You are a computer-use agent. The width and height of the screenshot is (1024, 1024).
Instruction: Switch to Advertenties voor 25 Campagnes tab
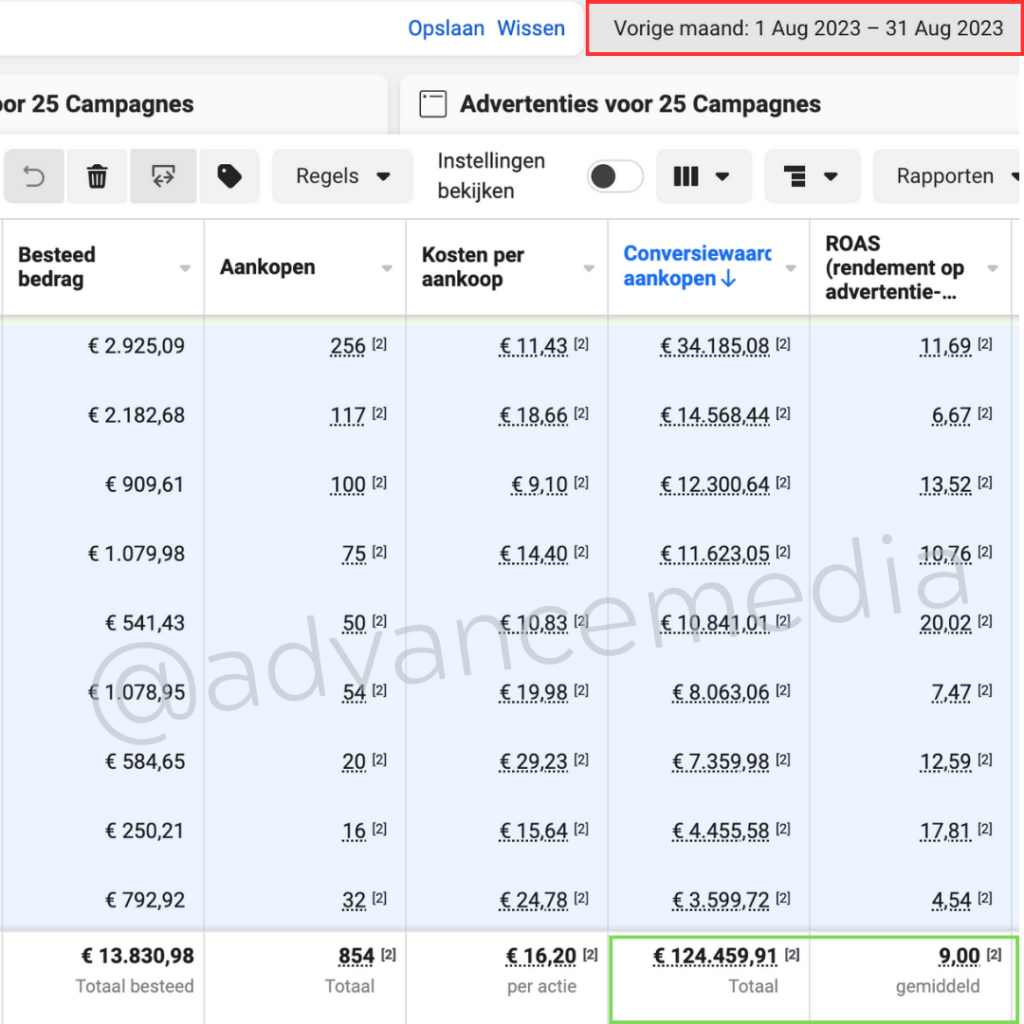640,104
